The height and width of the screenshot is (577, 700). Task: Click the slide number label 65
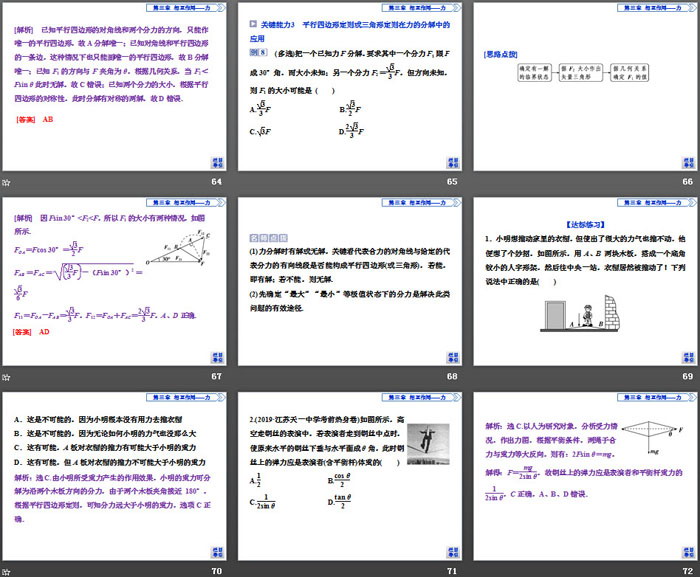(452, 182)
